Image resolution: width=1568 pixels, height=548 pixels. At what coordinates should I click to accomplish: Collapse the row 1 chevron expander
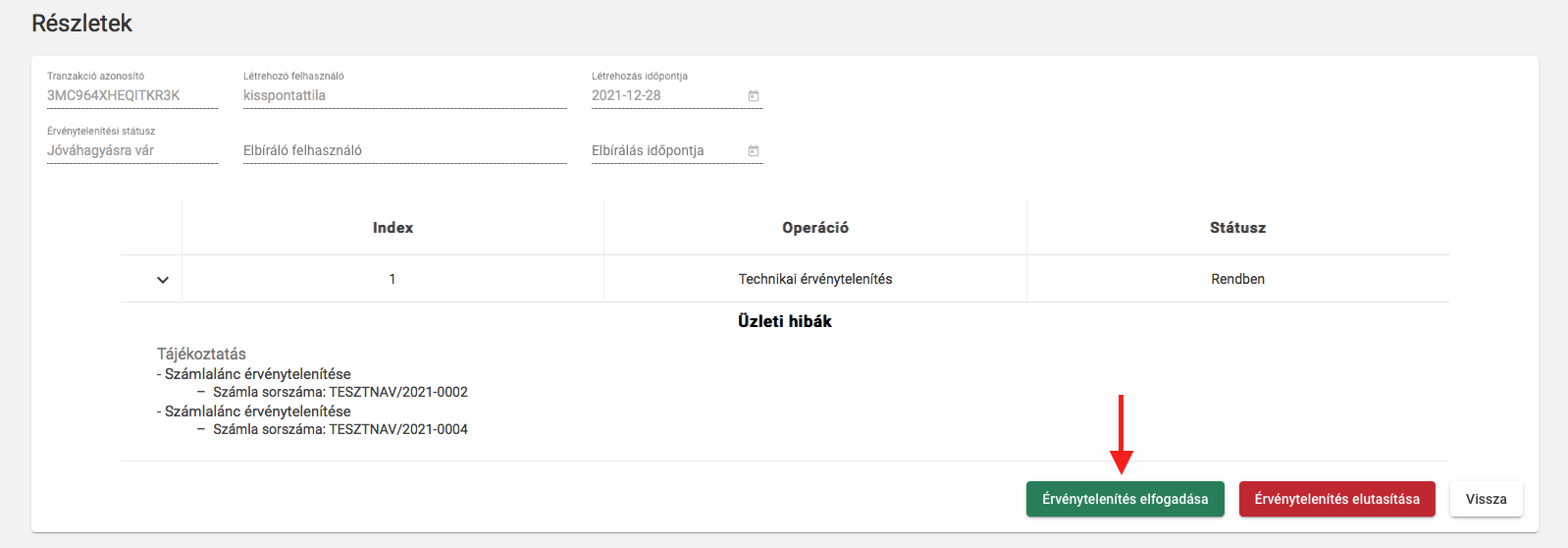163,280
